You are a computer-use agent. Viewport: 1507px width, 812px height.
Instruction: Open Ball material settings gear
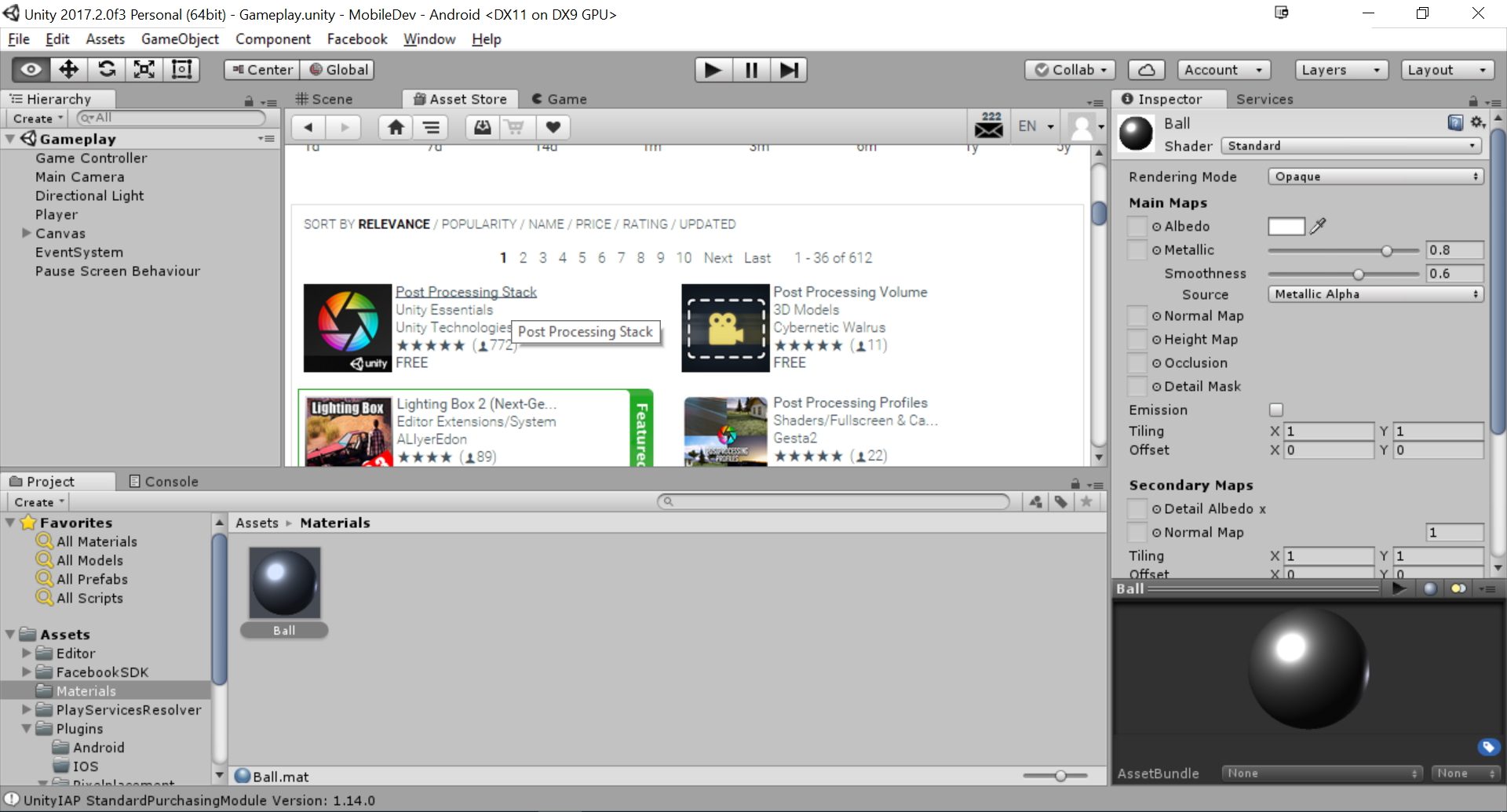1478,122
